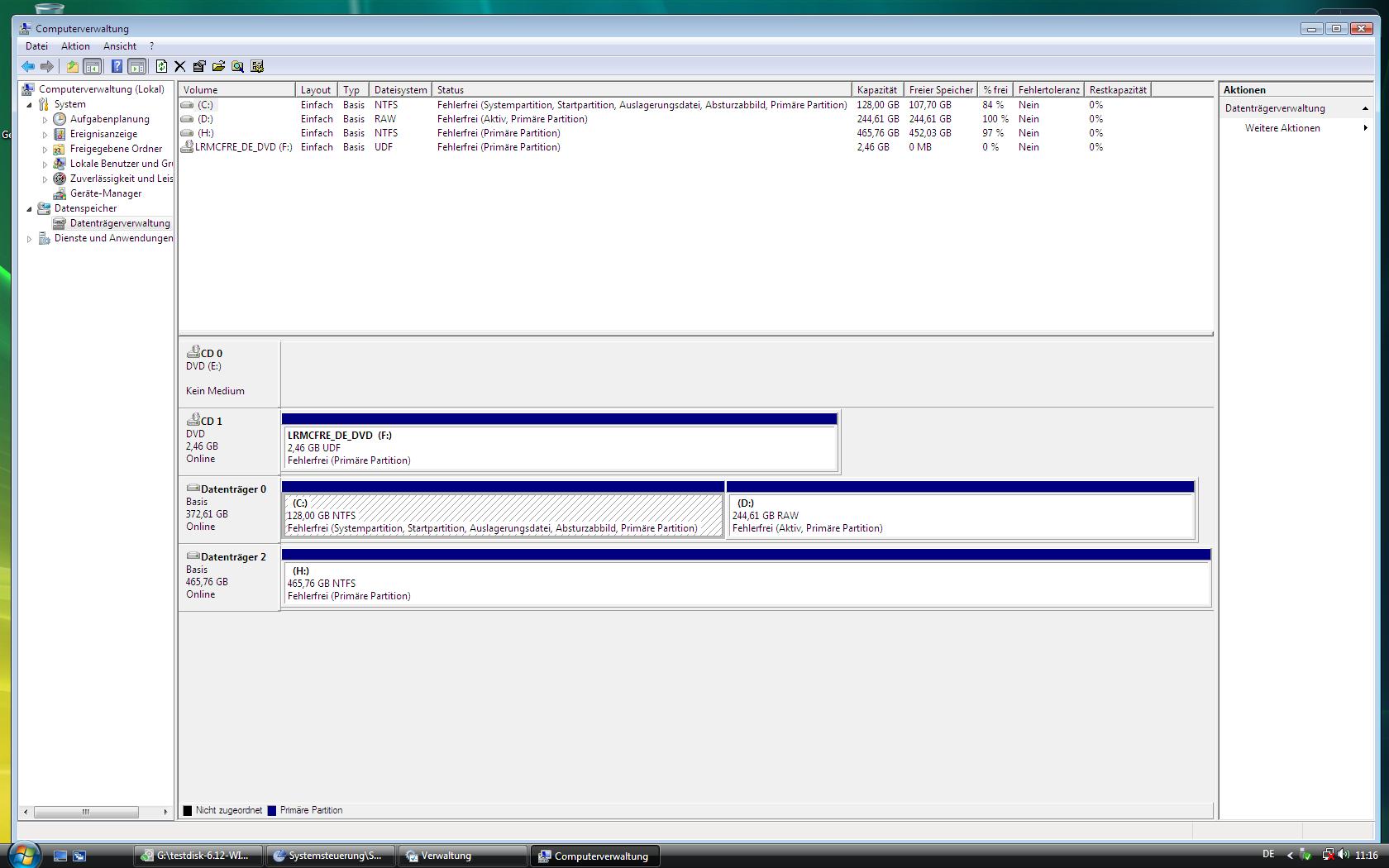Sort by Freier Speicher column header
Screen dimensions: 1389x868
point(941,90)
